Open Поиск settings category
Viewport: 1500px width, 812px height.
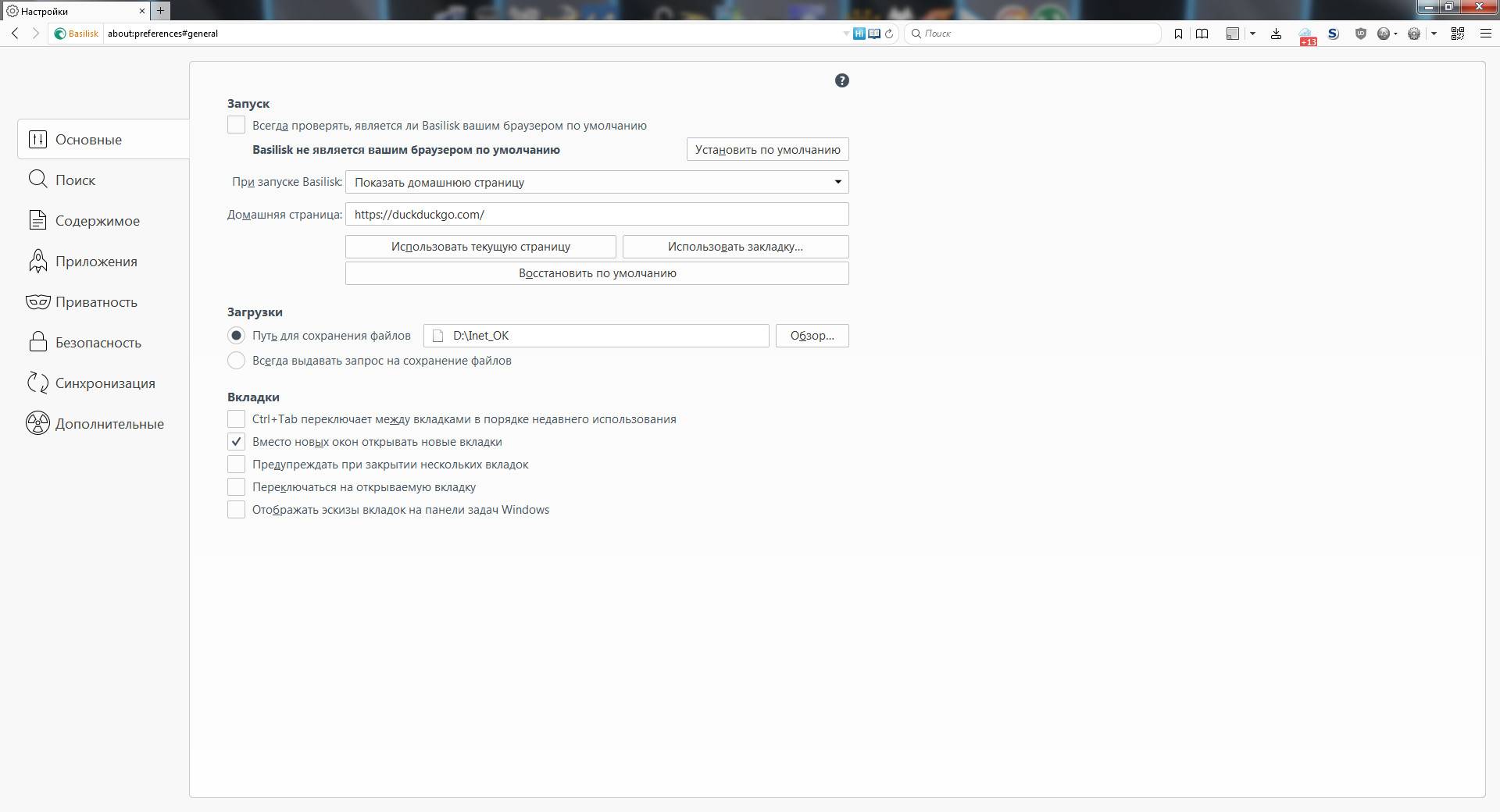click(x=103, y=180)
